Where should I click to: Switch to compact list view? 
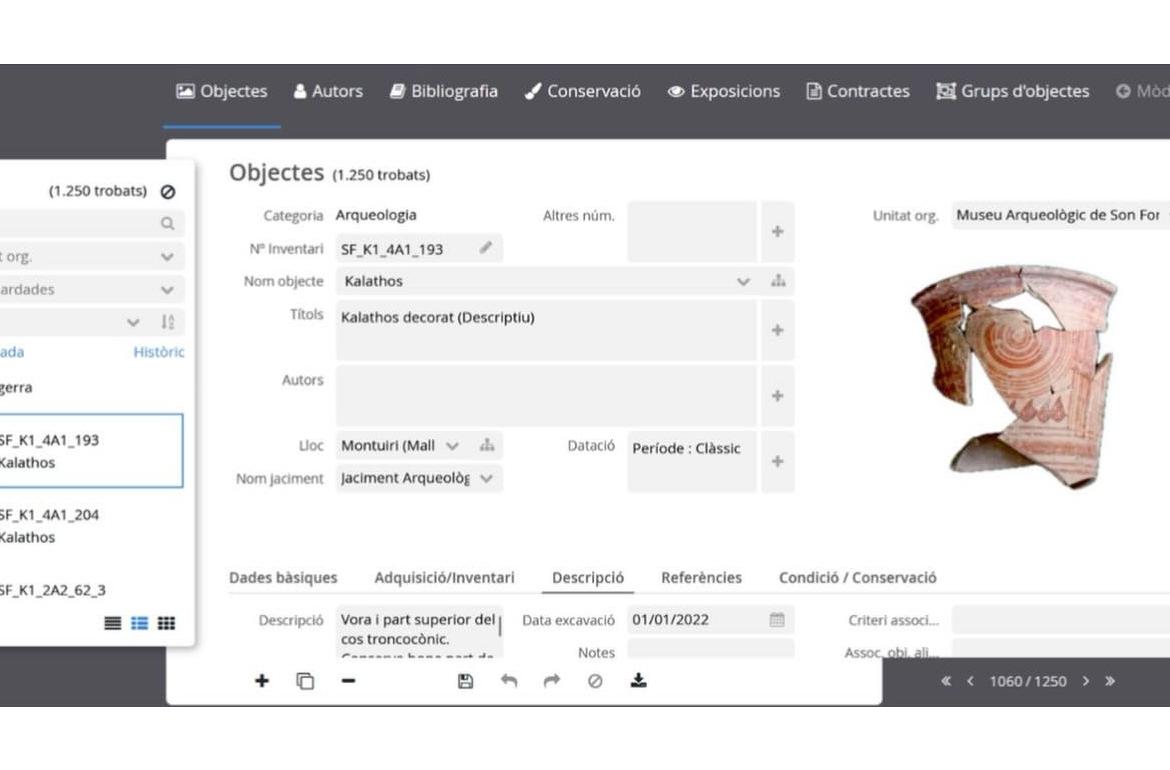point(113,624)
